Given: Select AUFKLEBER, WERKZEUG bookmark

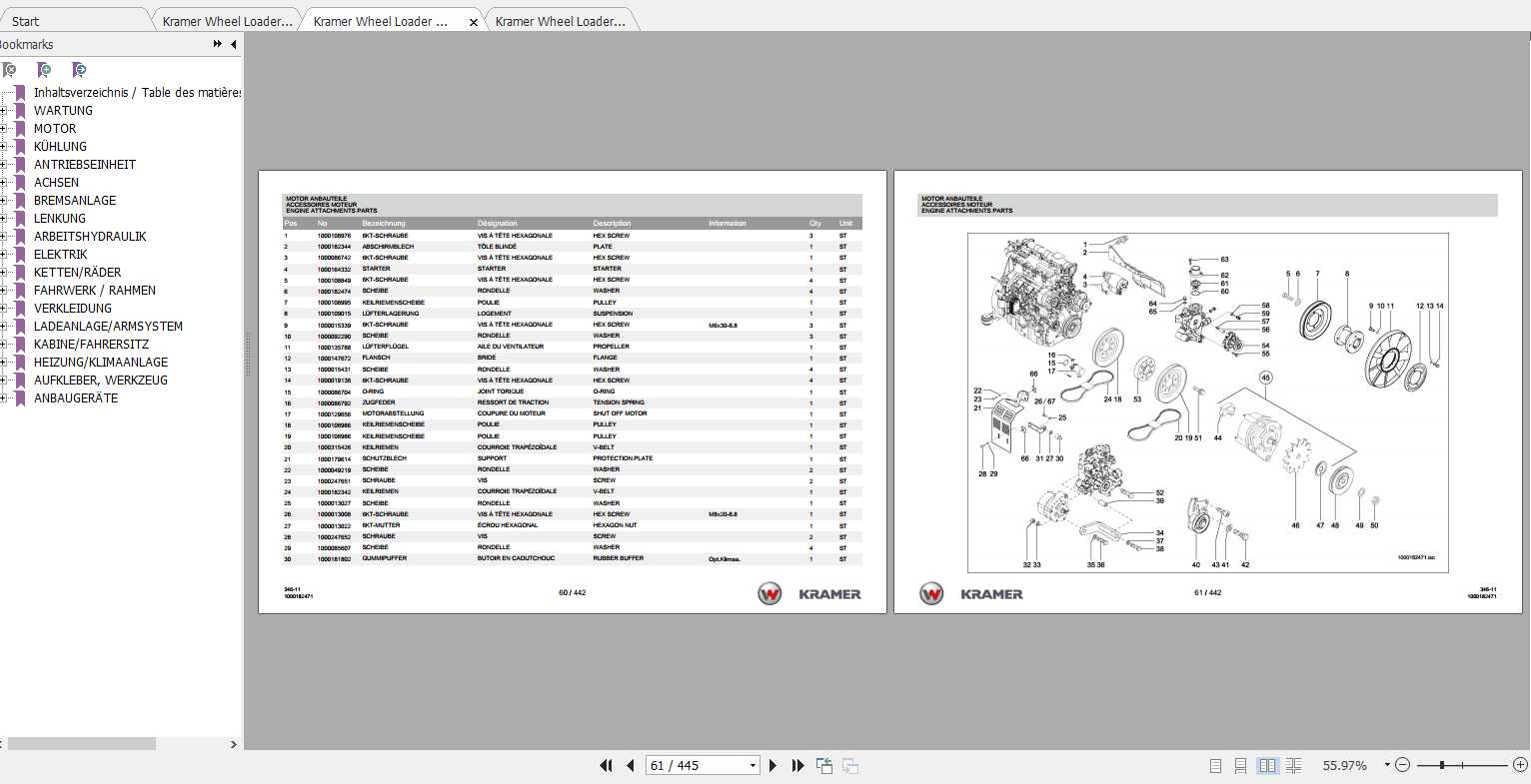Looking at the screenshot, I should [101, 381].
